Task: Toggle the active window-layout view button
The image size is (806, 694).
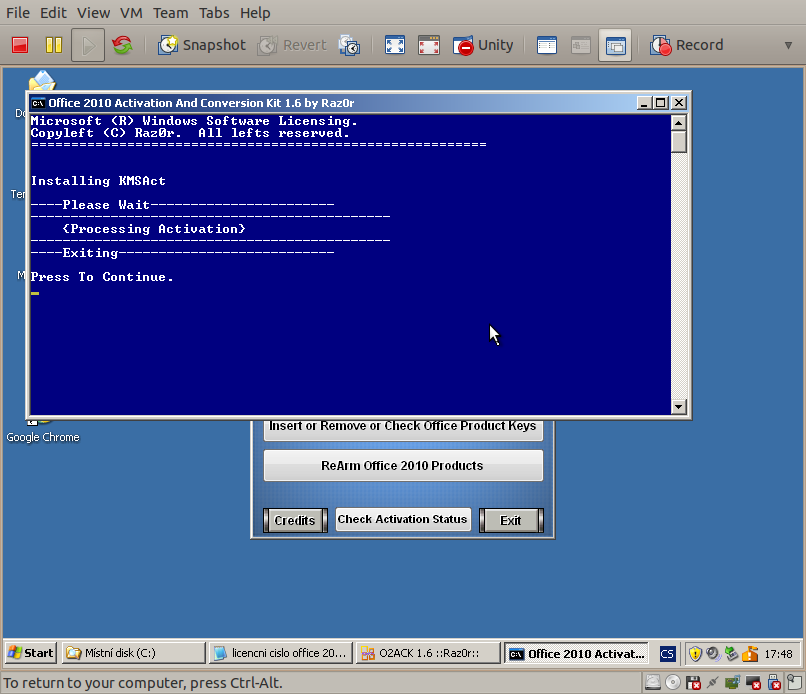Action: click(615, 45)
